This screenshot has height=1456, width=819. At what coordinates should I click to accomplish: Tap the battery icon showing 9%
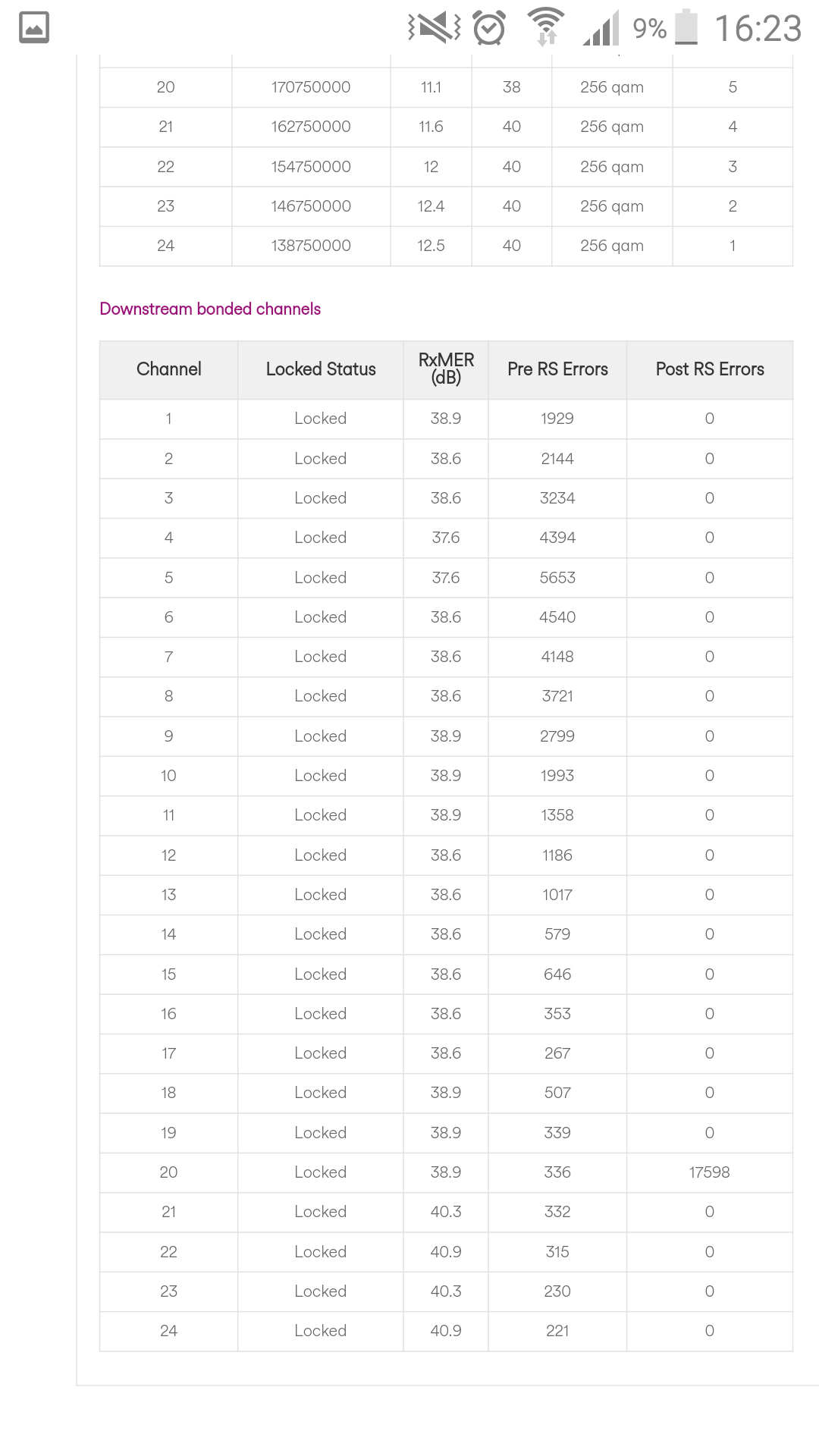pyautogui.click(x=686, y=27)
